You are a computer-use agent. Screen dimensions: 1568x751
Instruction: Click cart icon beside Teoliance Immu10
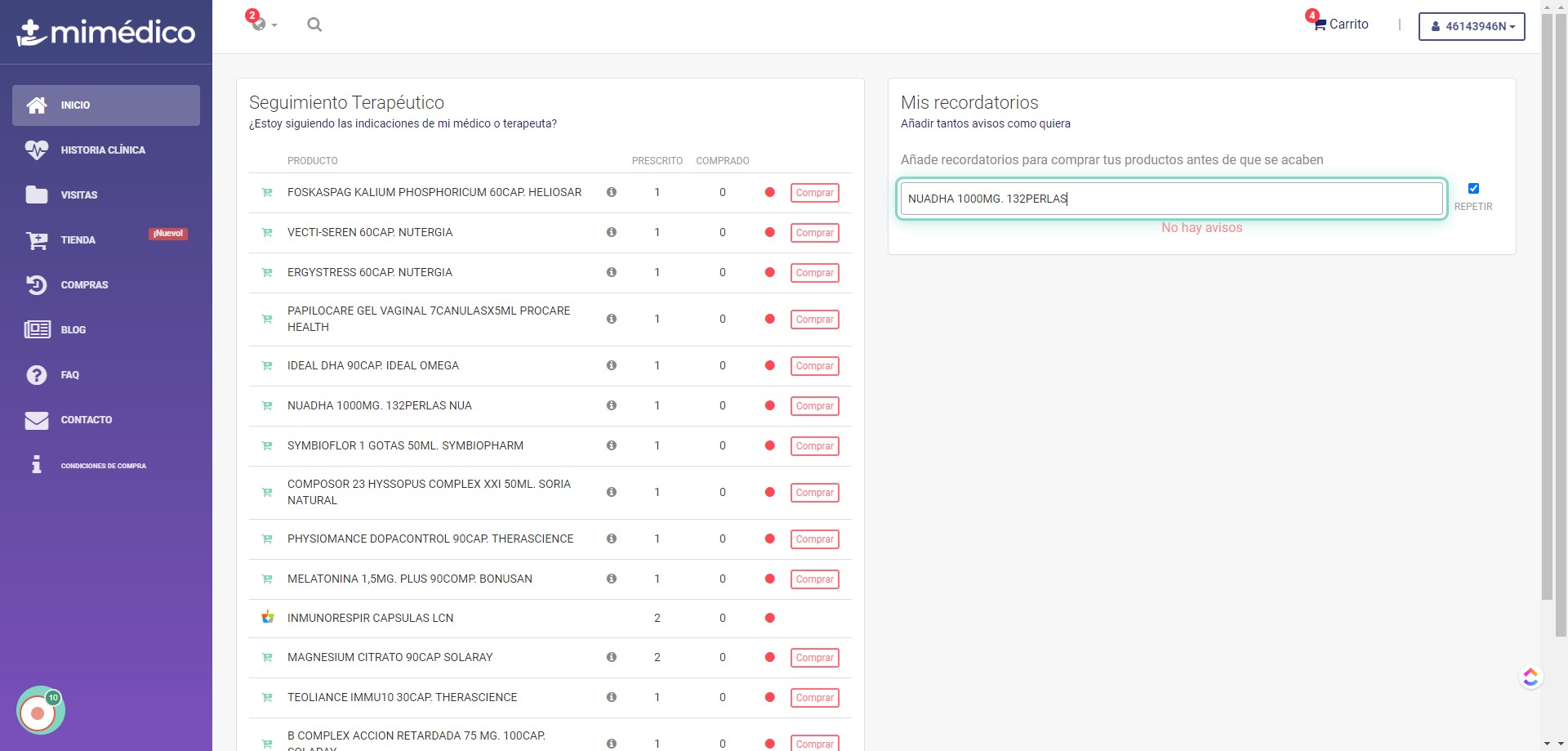pos(267,698)
